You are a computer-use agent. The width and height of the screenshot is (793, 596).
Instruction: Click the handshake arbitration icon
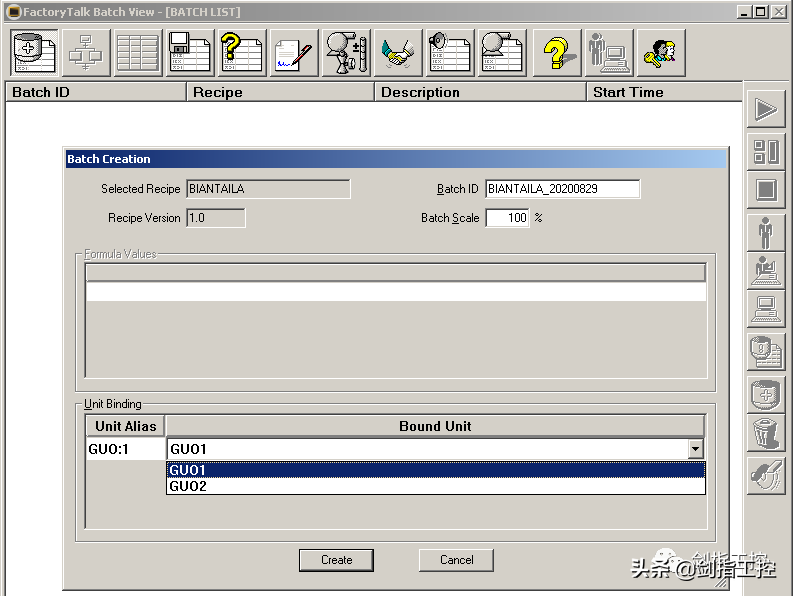pyautogui.click(x=398, y=52)
